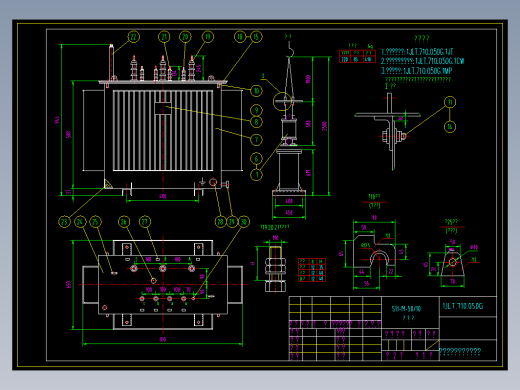Click the red weight table near notes
520x390 pixels.
coord(357,56)
